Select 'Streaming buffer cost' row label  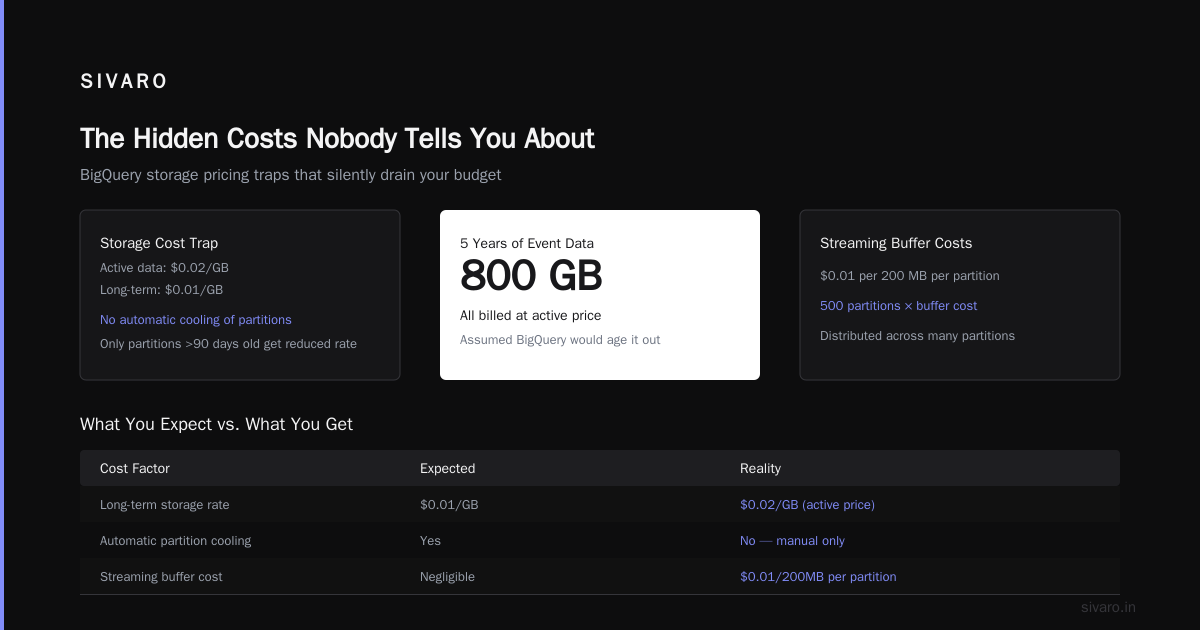click(x=161, y=577)
